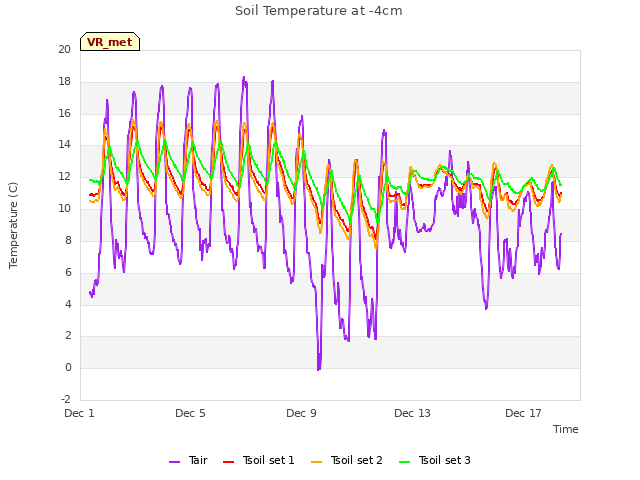
Task: Click the 16 y-axis tick label
Action: pyautogui.click(x=64, y=113)
